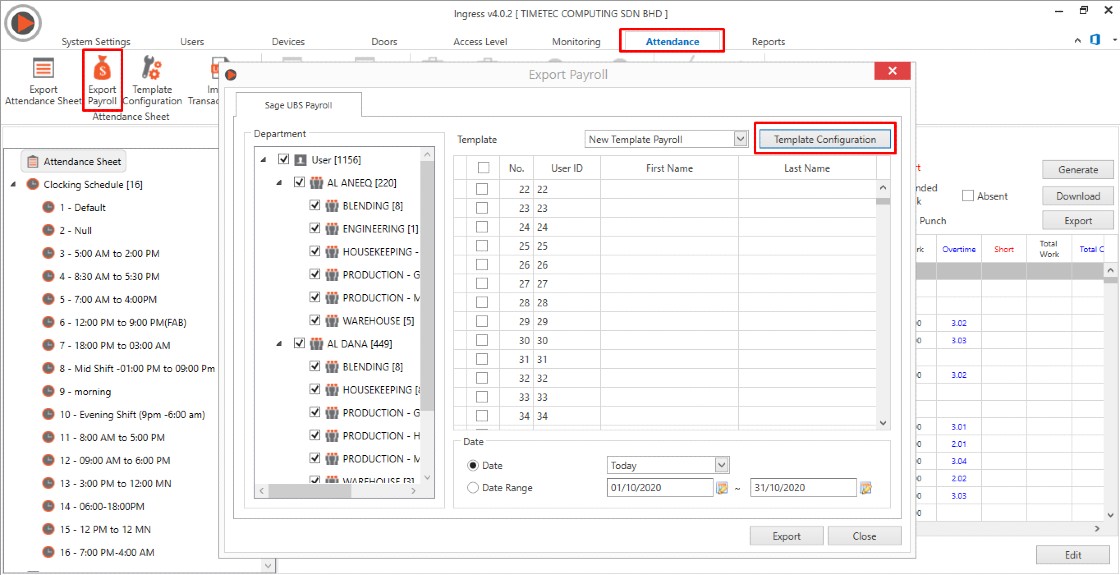The width and height of the screenshot is (1120, 575).
Task: Open calendar picker for start date 01/10/2020
Action: [721, 488]
